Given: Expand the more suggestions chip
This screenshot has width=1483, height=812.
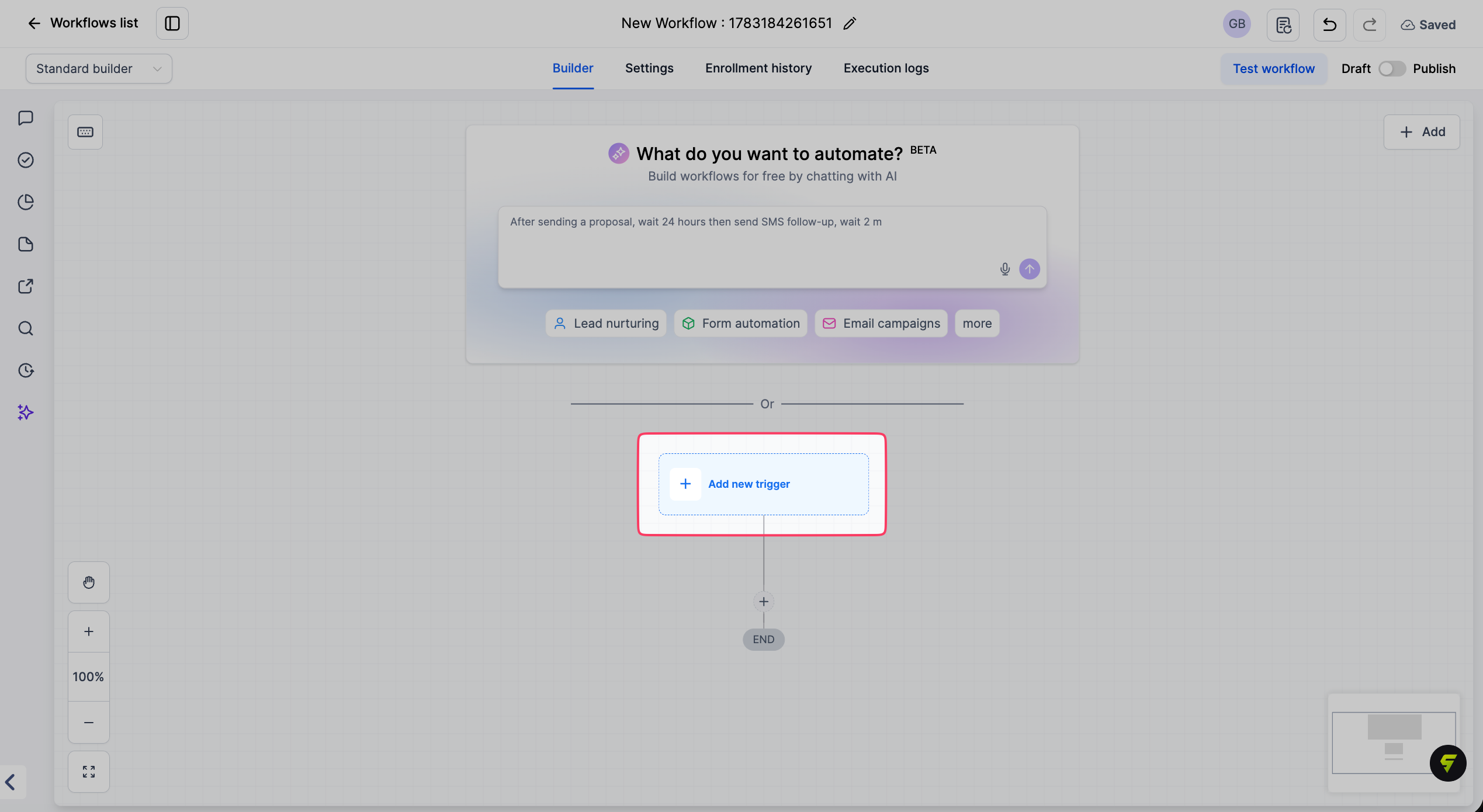Looking at the screenshot, I should click(977, 324).
